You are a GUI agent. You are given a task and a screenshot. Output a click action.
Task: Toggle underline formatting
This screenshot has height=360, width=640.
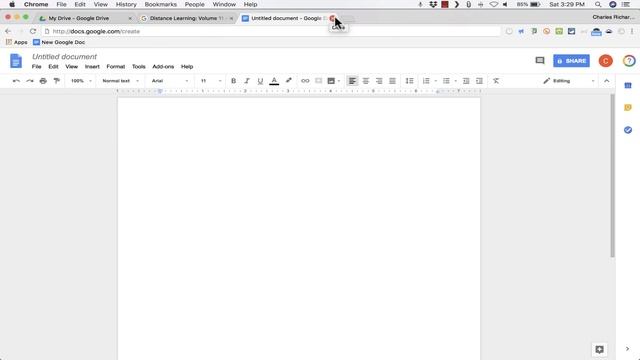point(260,81)
